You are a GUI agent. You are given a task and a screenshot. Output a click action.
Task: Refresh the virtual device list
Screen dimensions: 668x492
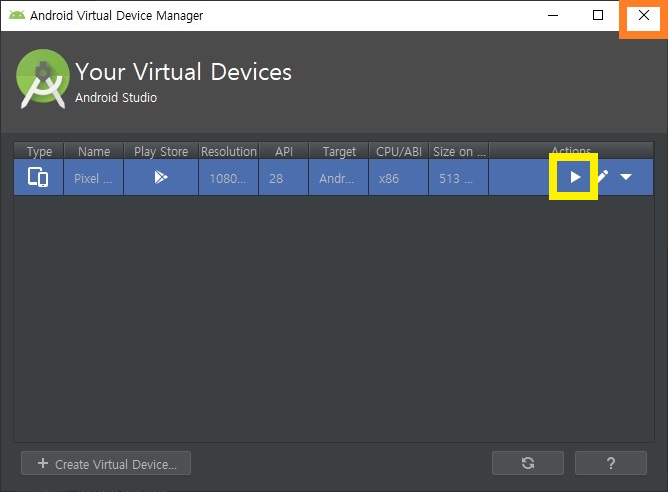tap(528, 463)
